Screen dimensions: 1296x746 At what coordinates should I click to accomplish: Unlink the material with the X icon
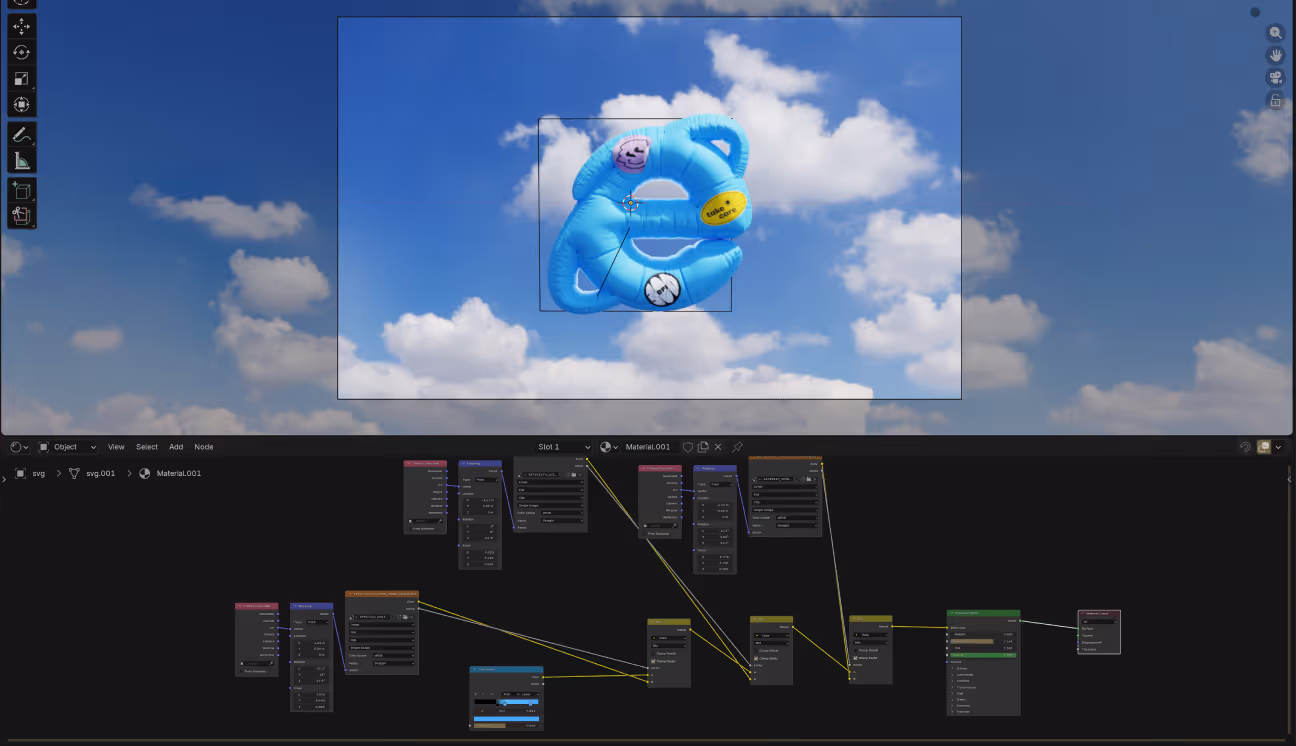point(718,447)
